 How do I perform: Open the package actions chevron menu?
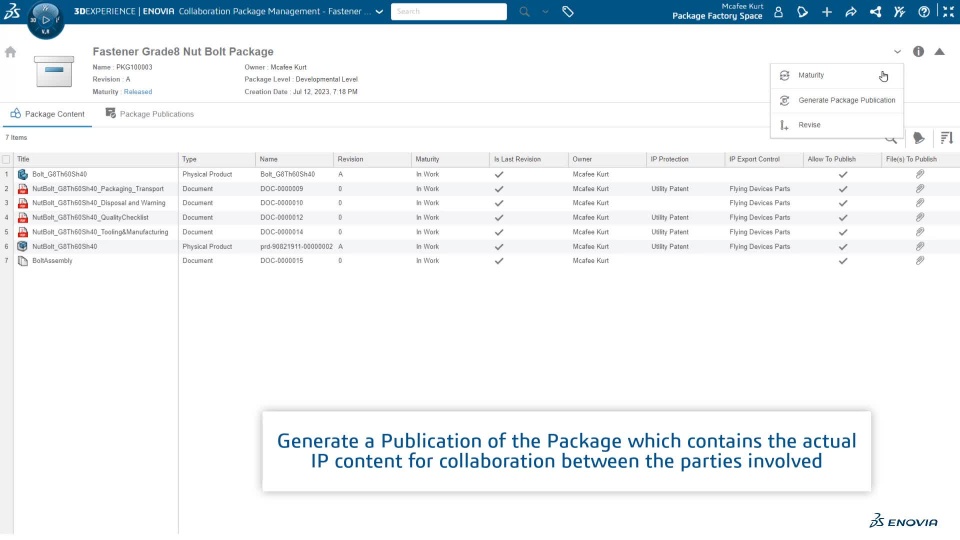pos(897,52)
